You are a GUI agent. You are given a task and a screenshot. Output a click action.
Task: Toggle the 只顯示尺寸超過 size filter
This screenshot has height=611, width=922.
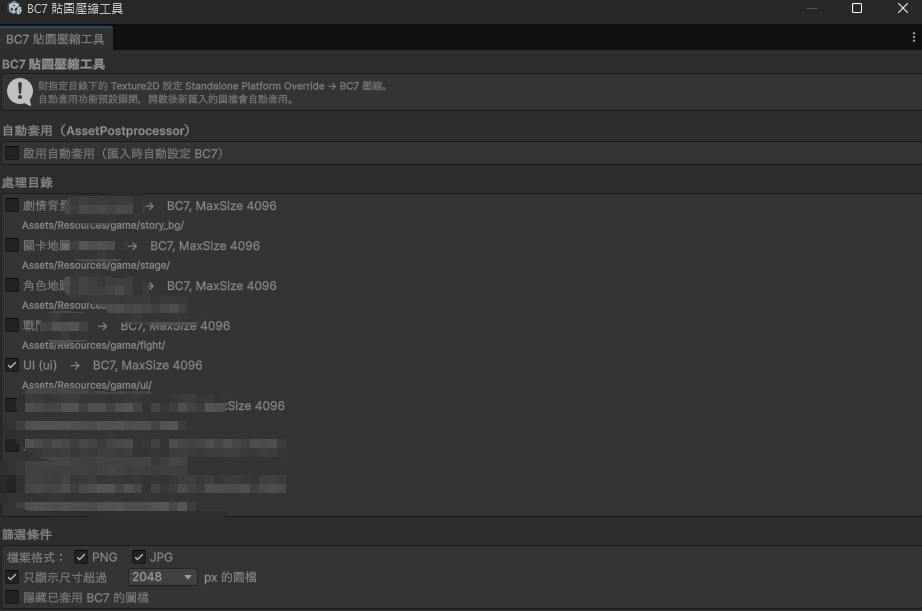tap(12, 577)
